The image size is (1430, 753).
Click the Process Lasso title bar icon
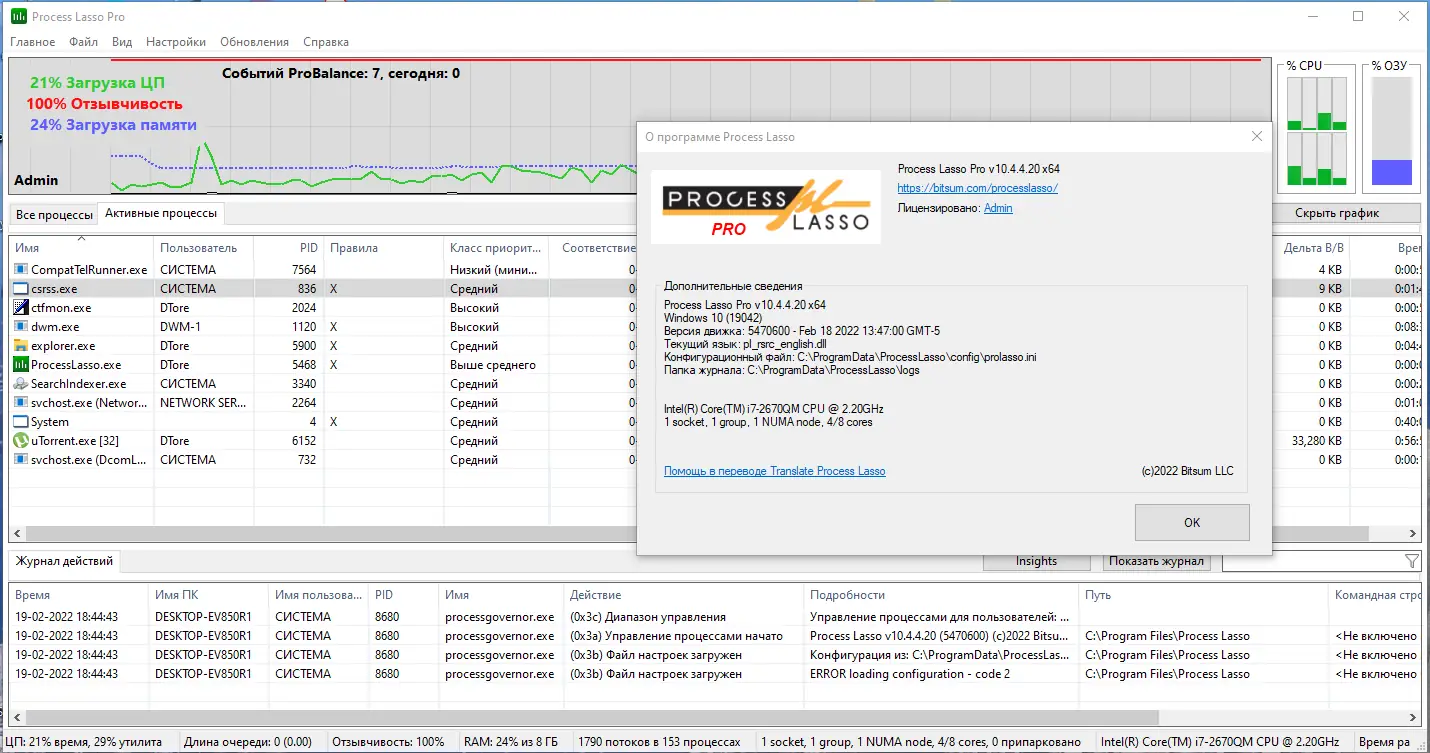tap(18, 17)
